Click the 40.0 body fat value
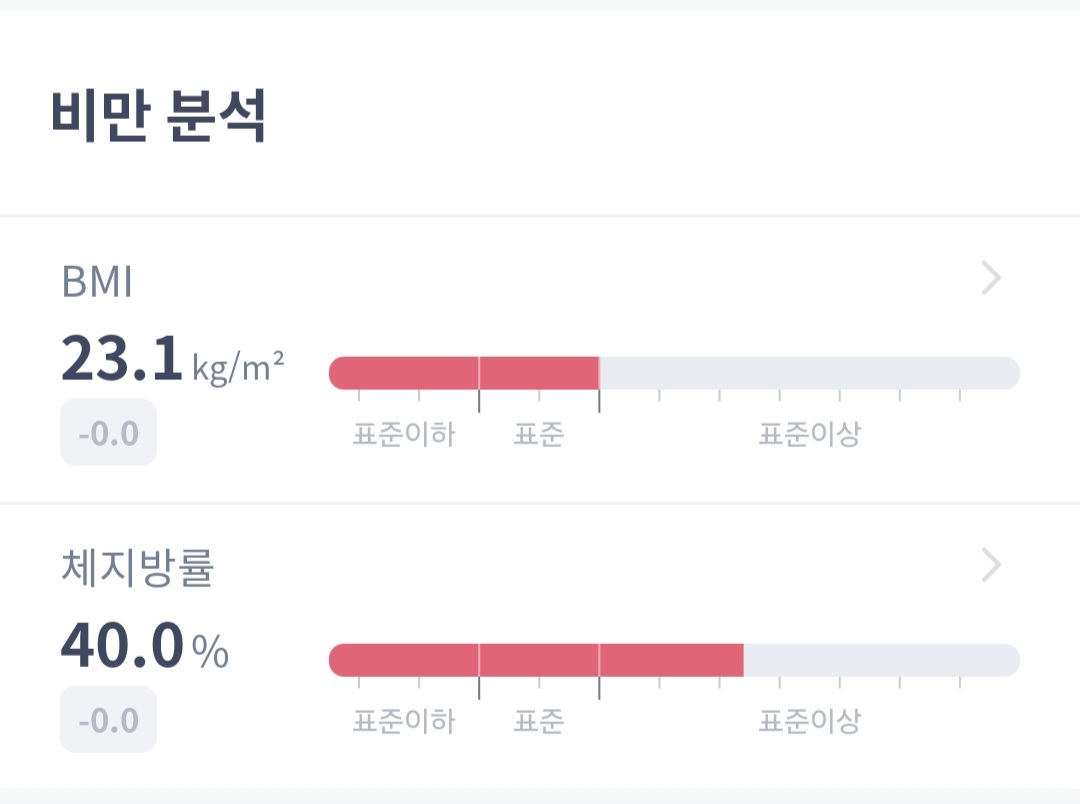This screenshot has width=1080, height=804. point(122,647)
